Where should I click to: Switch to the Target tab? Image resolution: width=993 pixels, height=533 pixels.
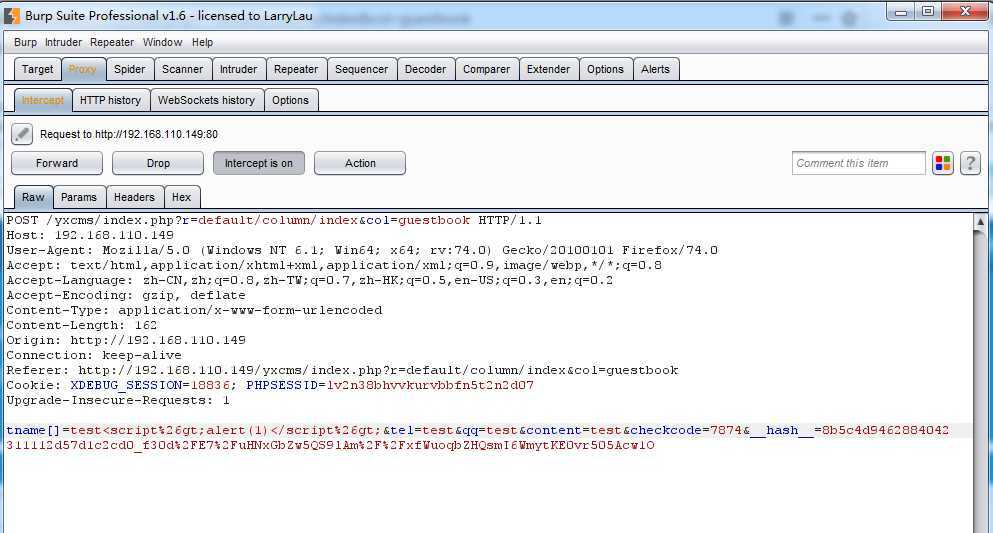pyautogui.click(x=37, y=69)
